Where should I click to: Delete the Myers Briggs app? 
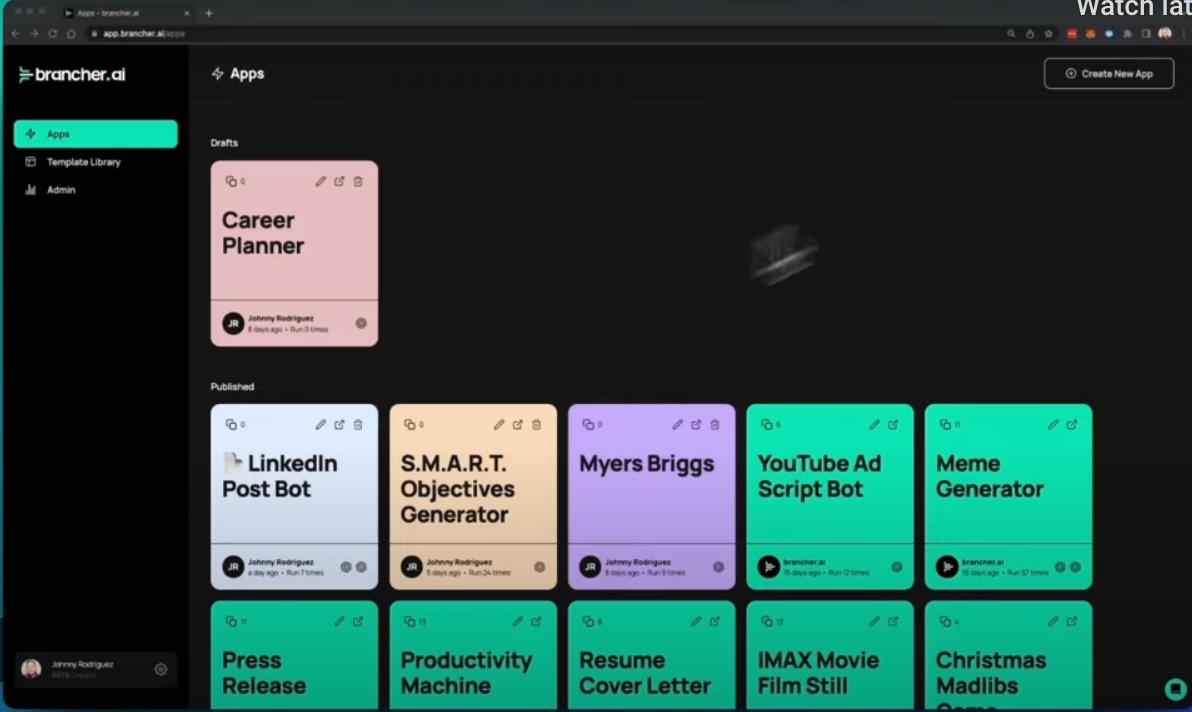715,425
